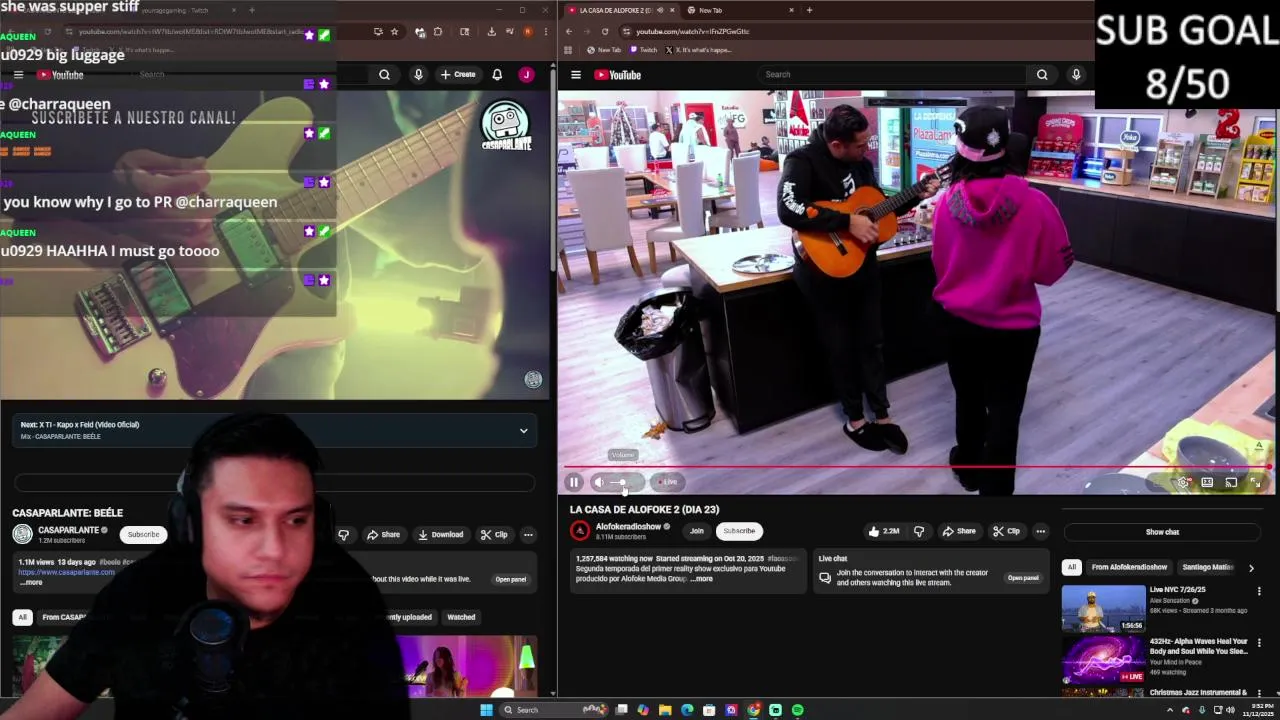The image size is (1280, 720).
Task: Open the live chat panel on the right window
Action: pyautogui.click(x=1023, y=578)
